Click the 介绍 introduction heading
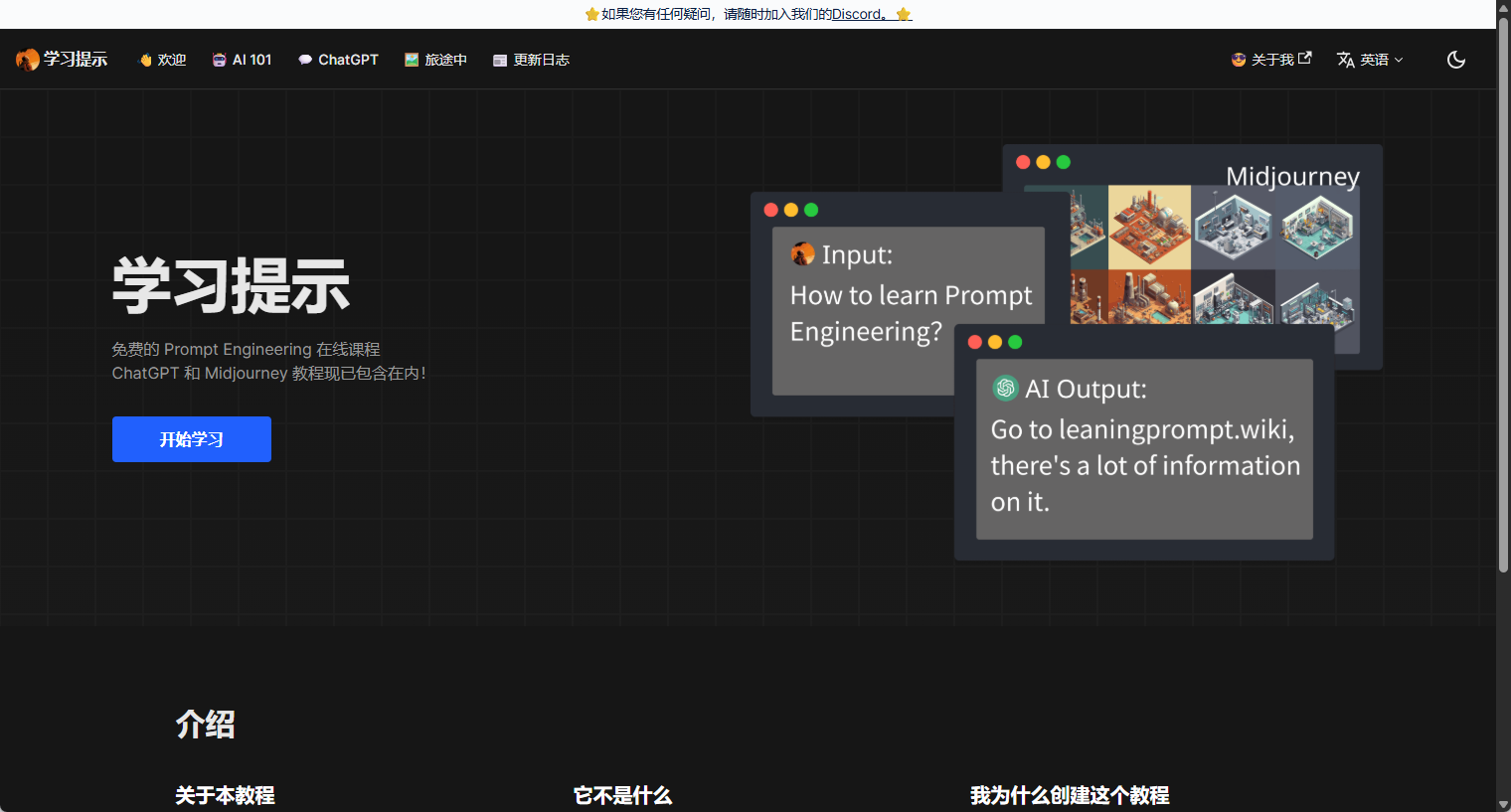1511x812 pixels. [x=206, y=725]
